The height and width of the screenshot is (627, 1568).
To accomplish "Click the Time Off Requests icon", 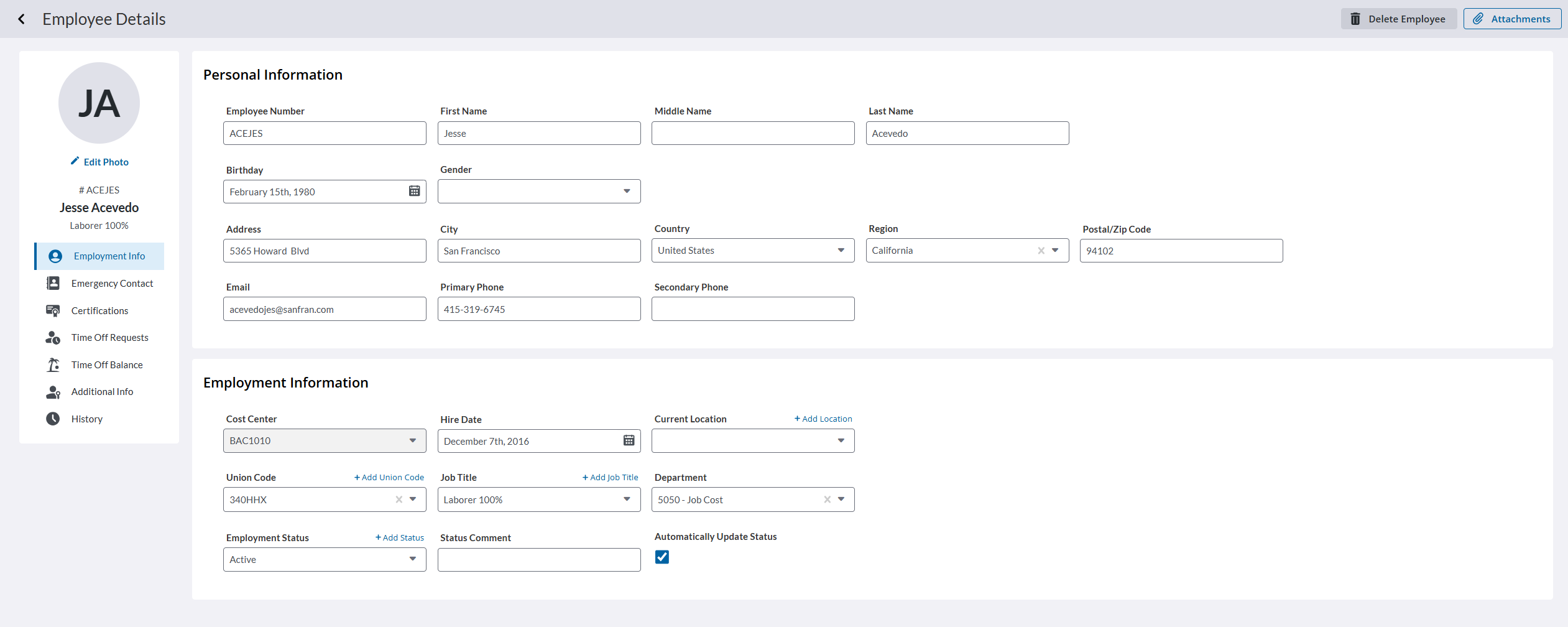I will click(x=53, y=337).
